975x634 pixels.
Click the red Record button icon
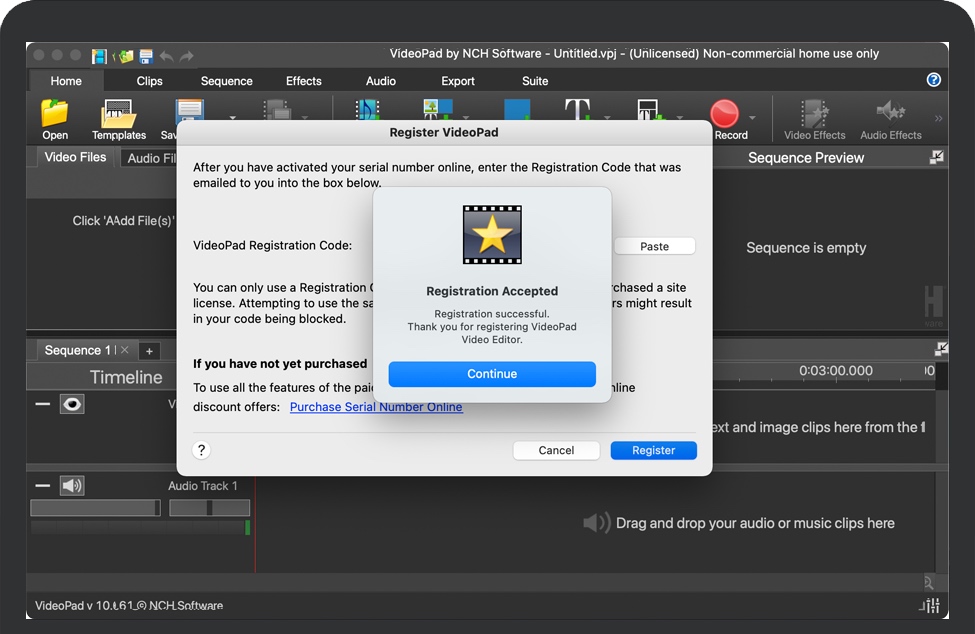(724, 113)
